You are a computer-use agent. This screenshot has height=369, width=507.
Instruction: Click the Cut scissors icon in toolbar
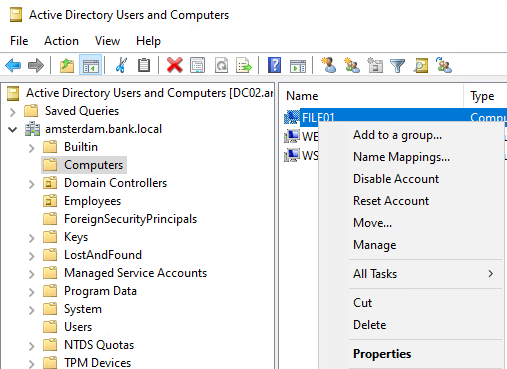tap(121, 65)
